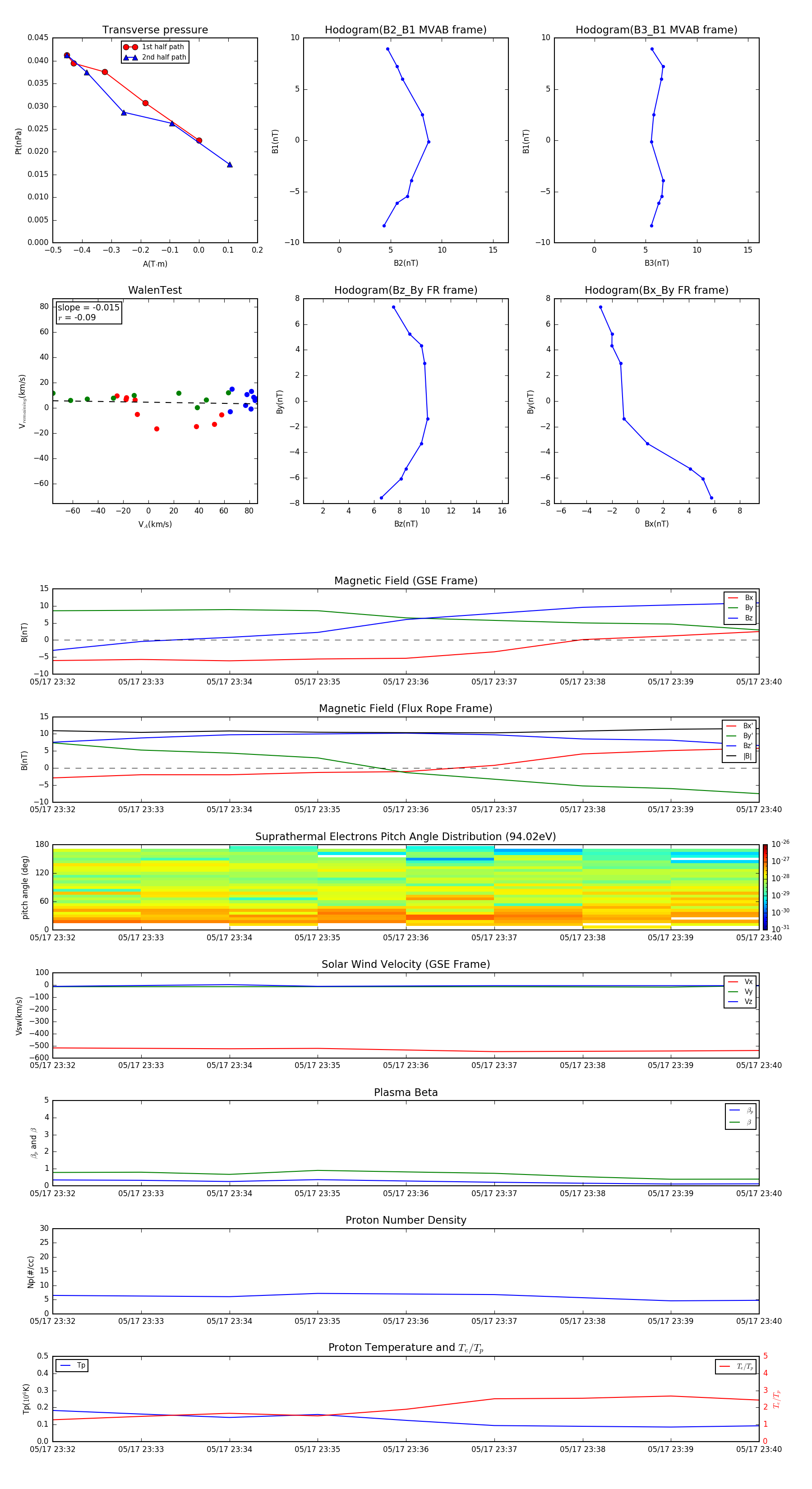Select the "2nd half path" legend entry
The height and width of the screenshot is (1489, 812).
pos(154,57)
